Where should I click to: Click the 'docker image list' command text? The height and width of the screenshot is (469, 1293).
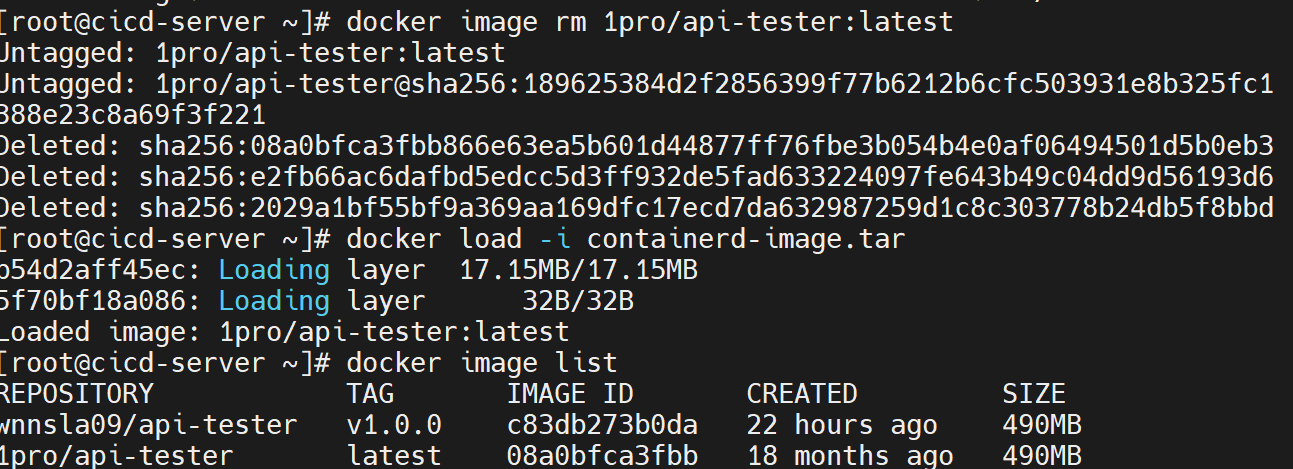482,362
